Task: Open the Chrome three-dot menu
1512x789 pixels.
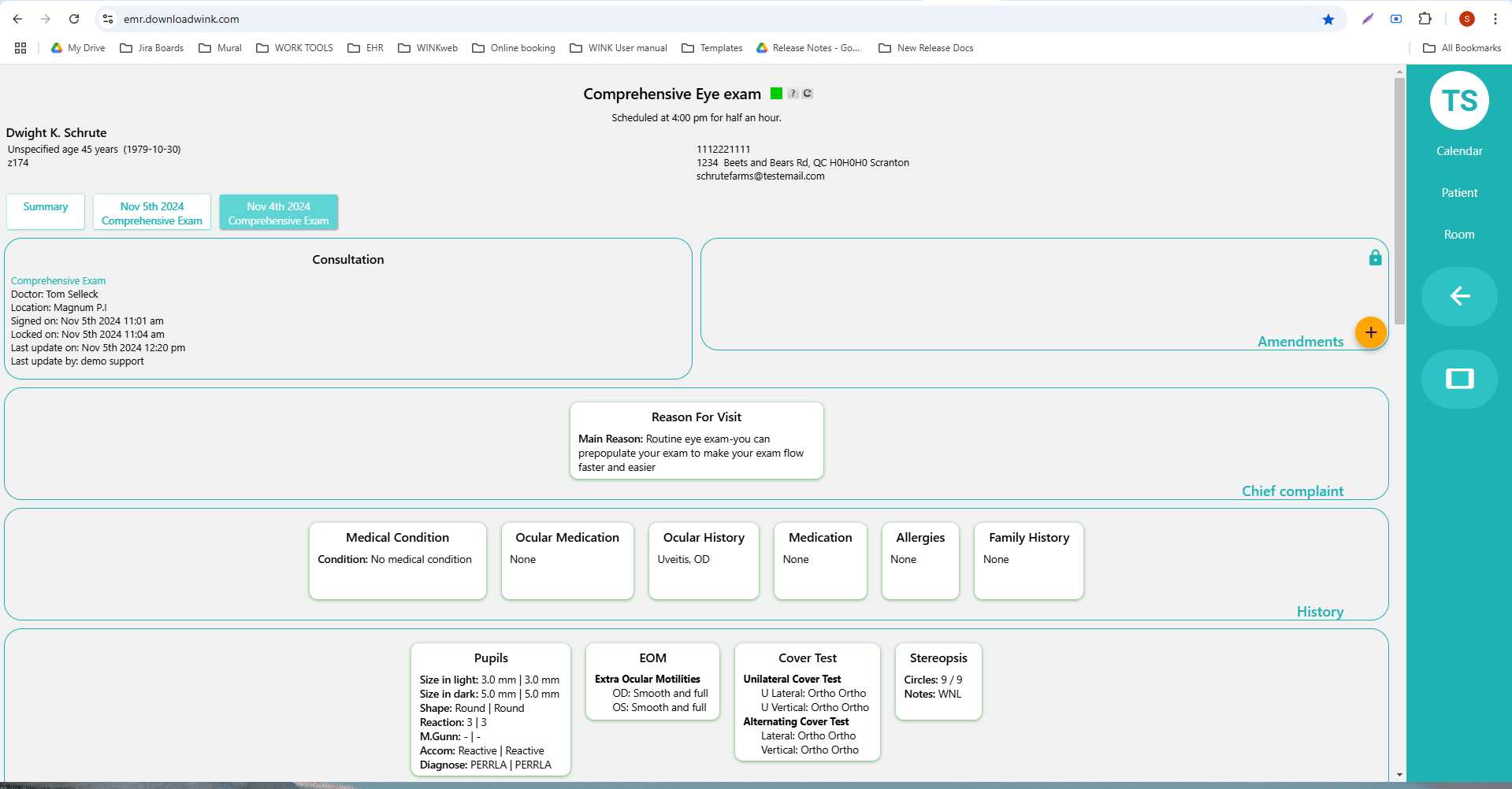Action: pos(1495,19)
